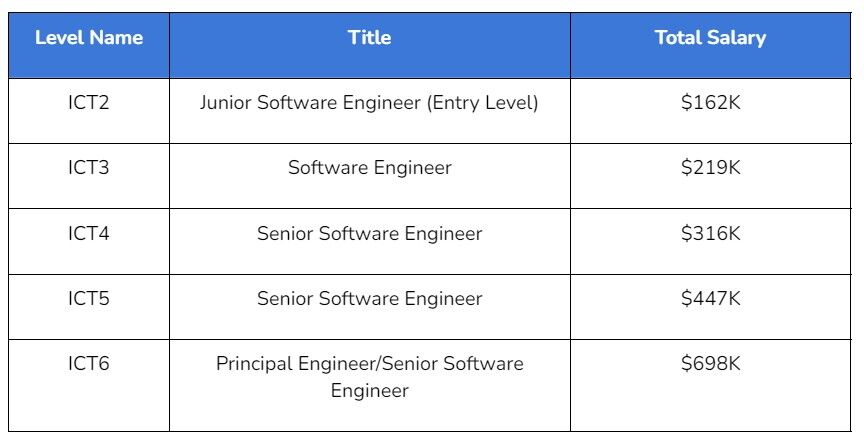Select the ICT3 level cell
The width and height of the screenshot is (864, 435).
pyautogui.click(x=89, y=168)
